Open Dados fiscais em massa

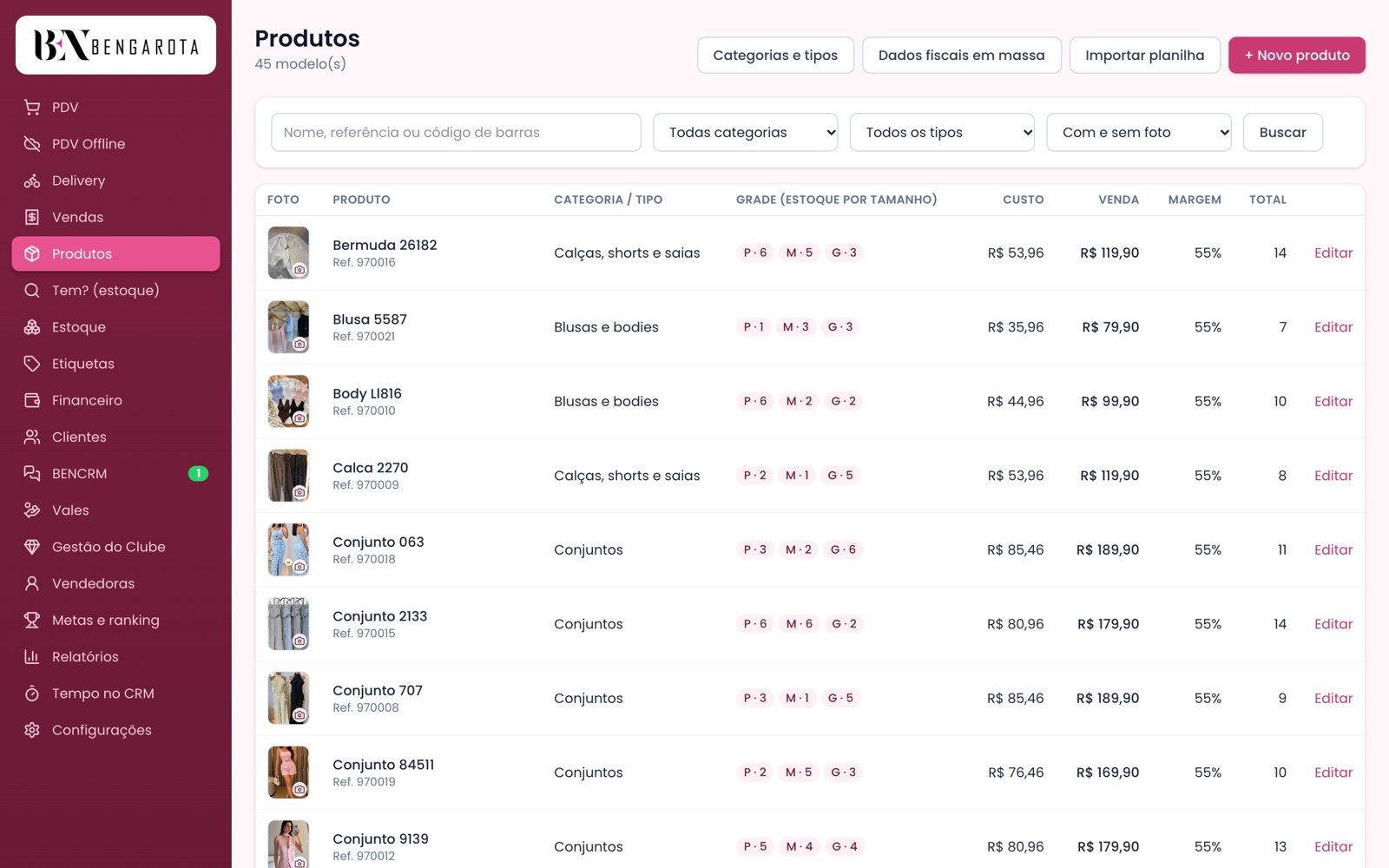click(962, 55)
